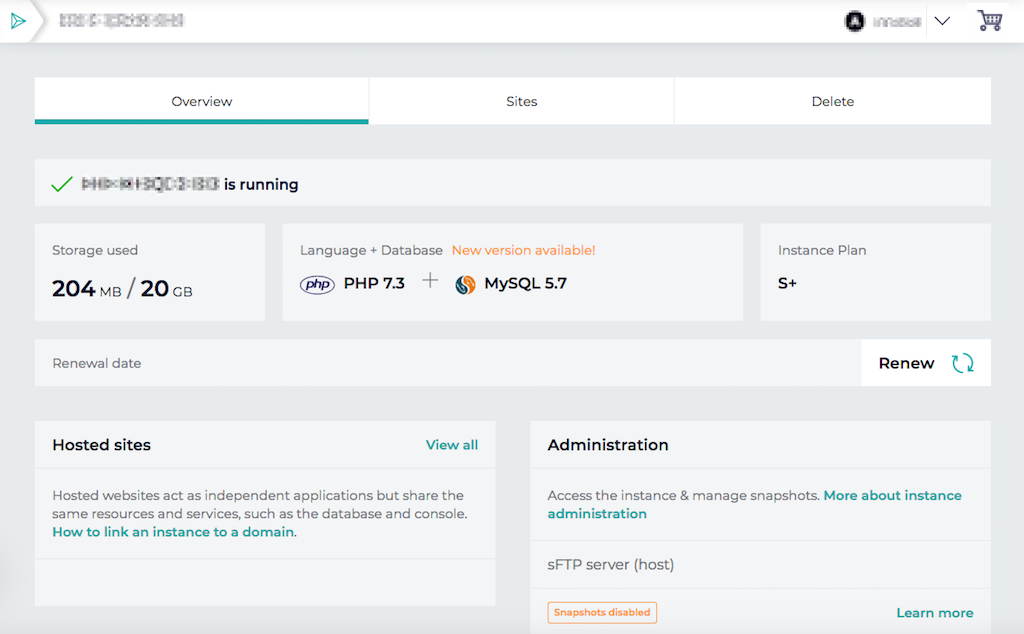Viewport: 1024px width, 634px height.
Task: Click Learn more about snapshots
Action: (x=934, y=613)
